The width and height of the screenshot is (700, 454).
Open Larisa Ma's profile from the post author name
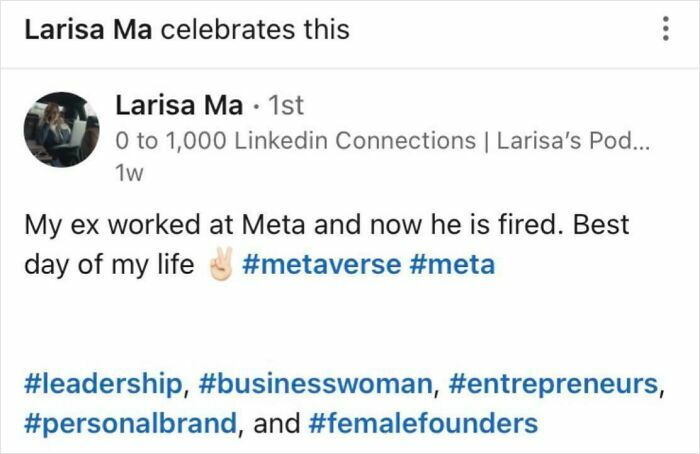click(x=178, y=103)
